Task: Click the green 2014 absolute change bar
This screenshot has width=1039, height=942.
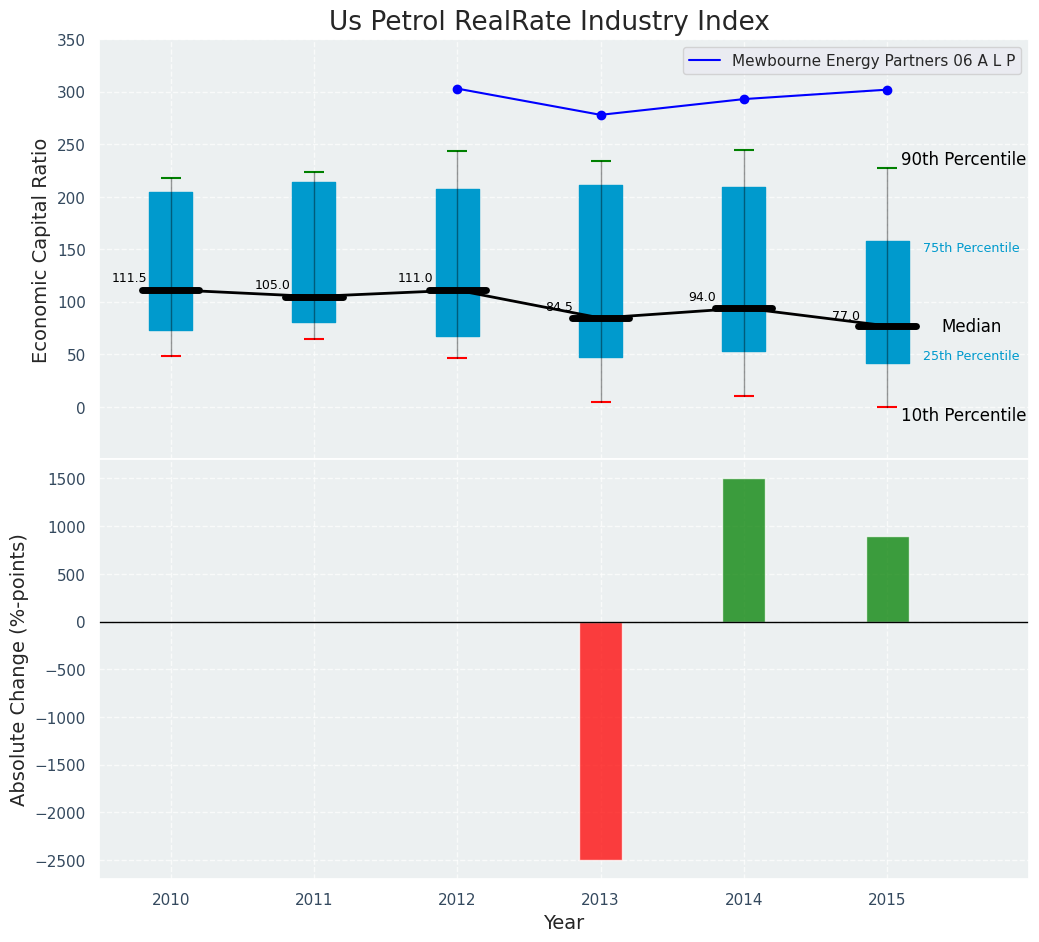Action: pyautogui.click(x=743, y=550)
